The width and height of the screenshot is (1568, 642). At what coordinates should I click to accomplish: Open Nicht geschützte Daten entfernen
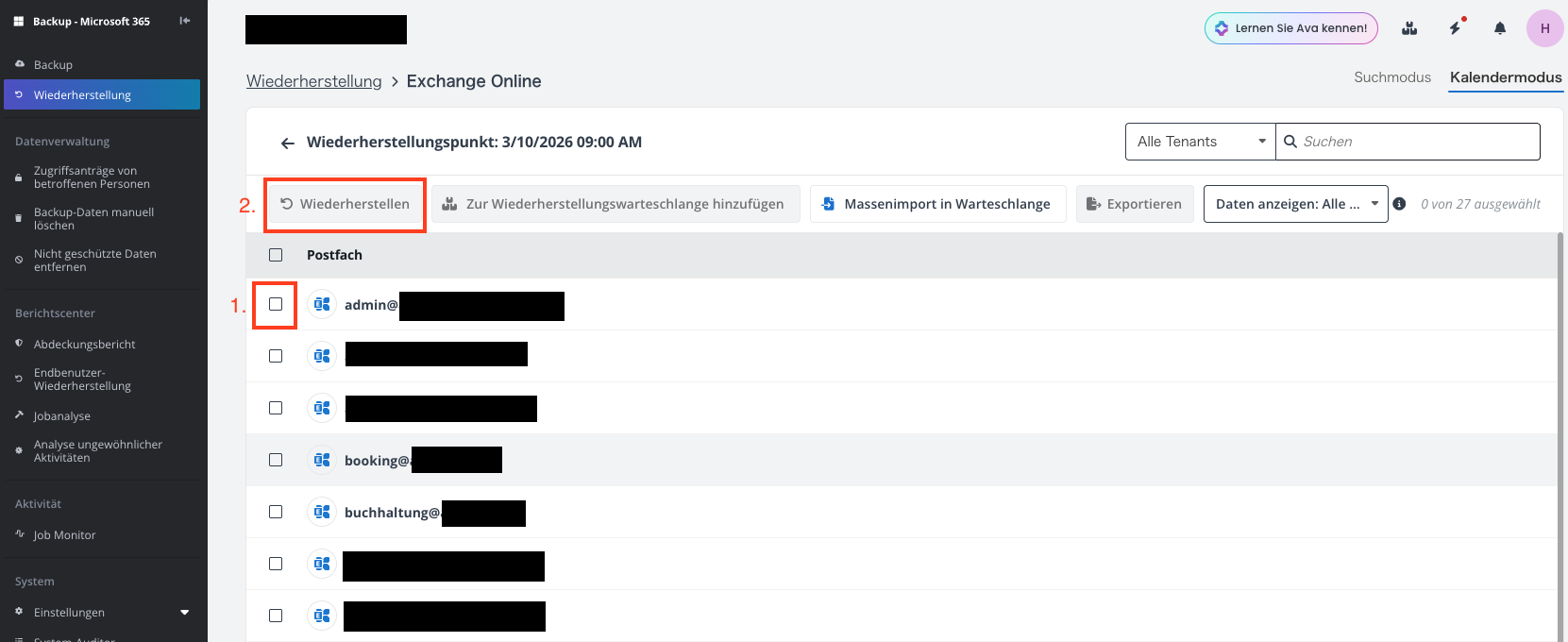[94, 261]
